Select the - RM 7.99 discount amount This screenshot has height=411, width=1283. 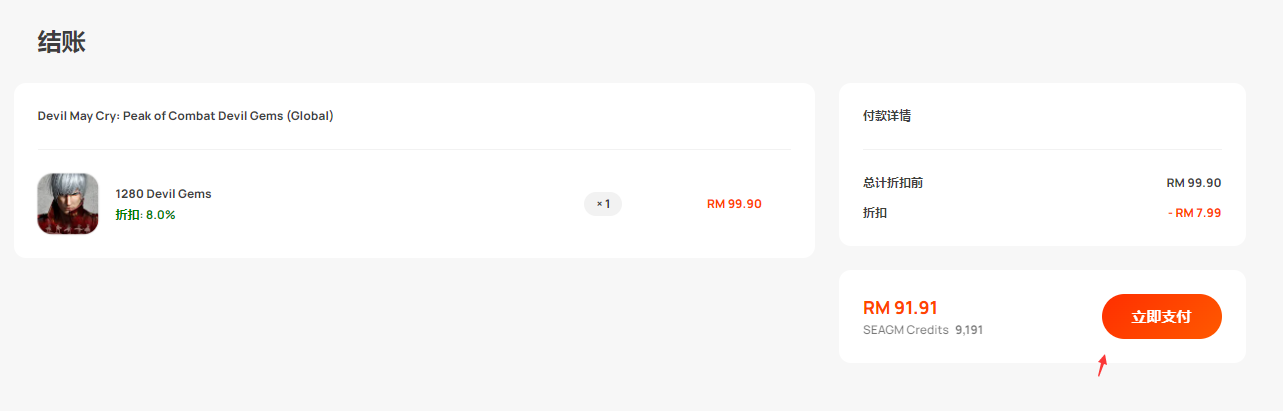[1194, 213]
